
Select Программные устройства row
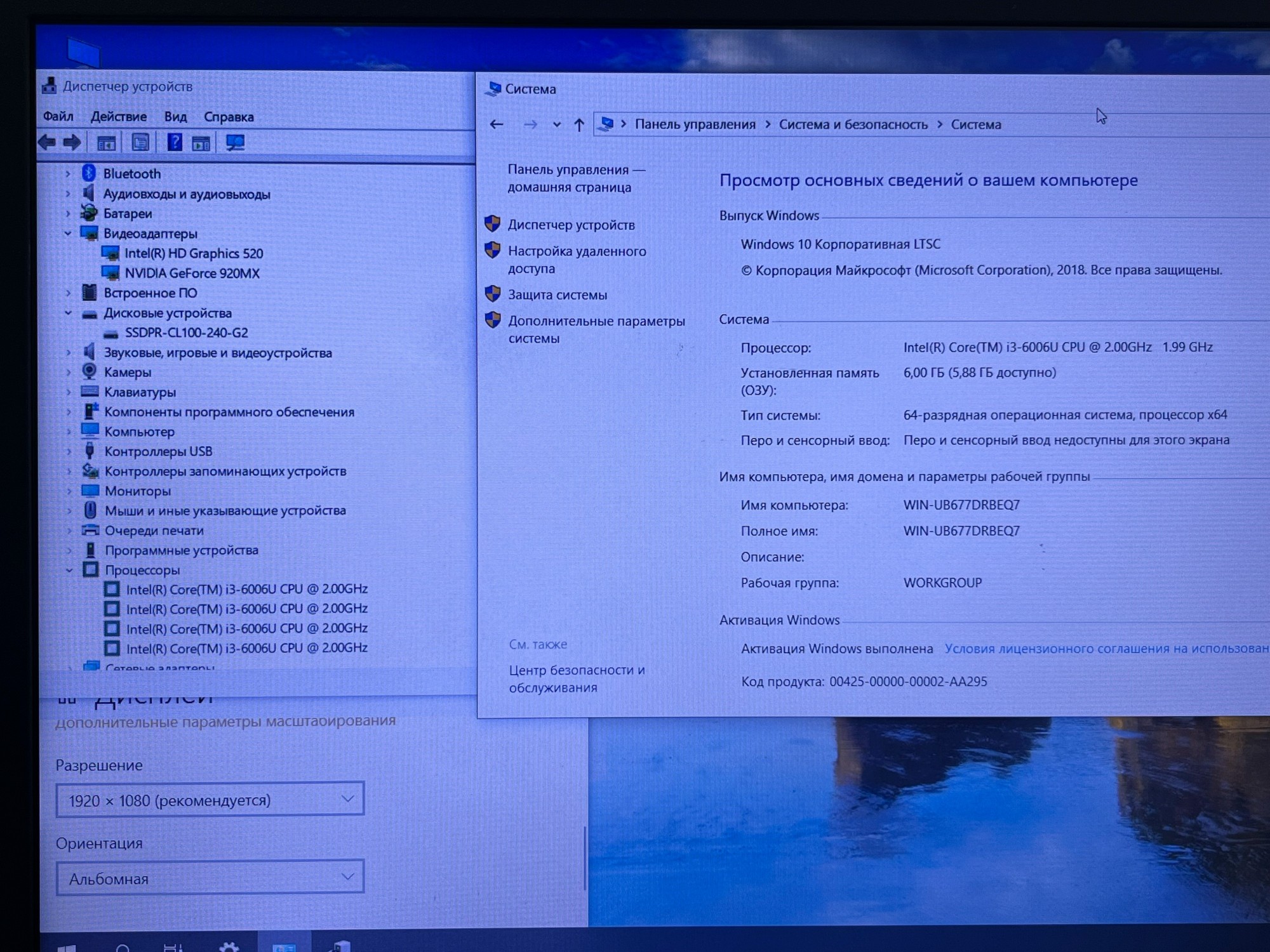click(x=182, y=550)
